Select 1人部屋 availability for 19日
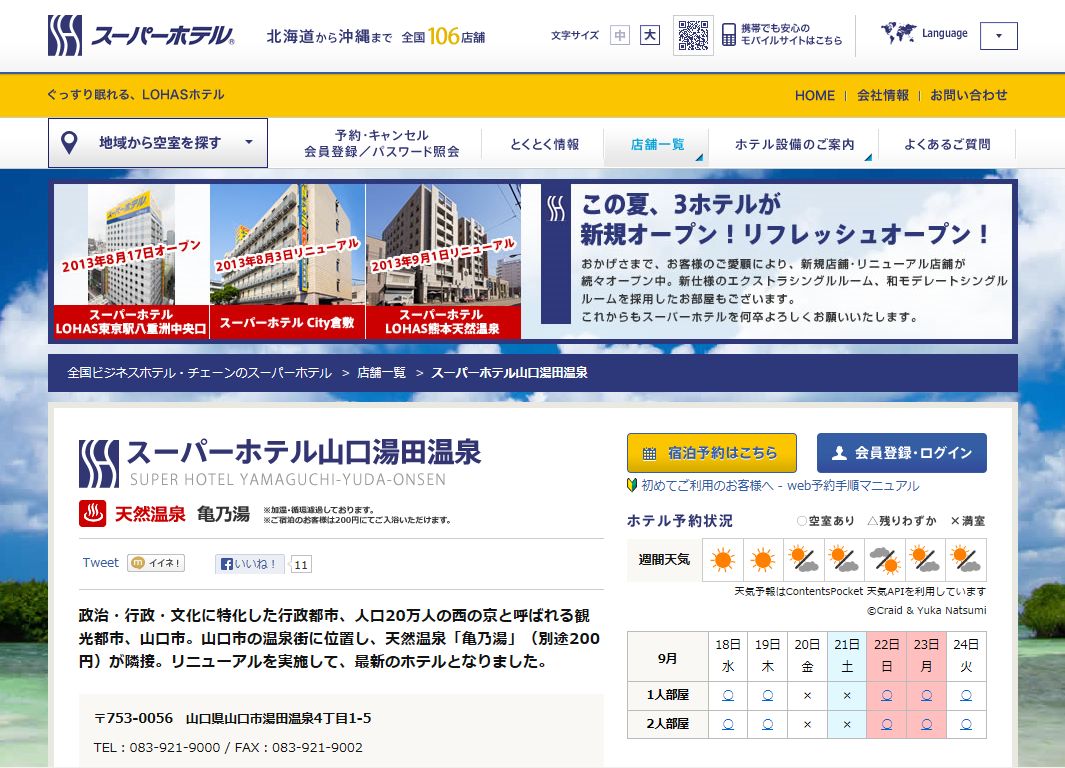Screen dimensions: 1065x768 tap(768, 695)
